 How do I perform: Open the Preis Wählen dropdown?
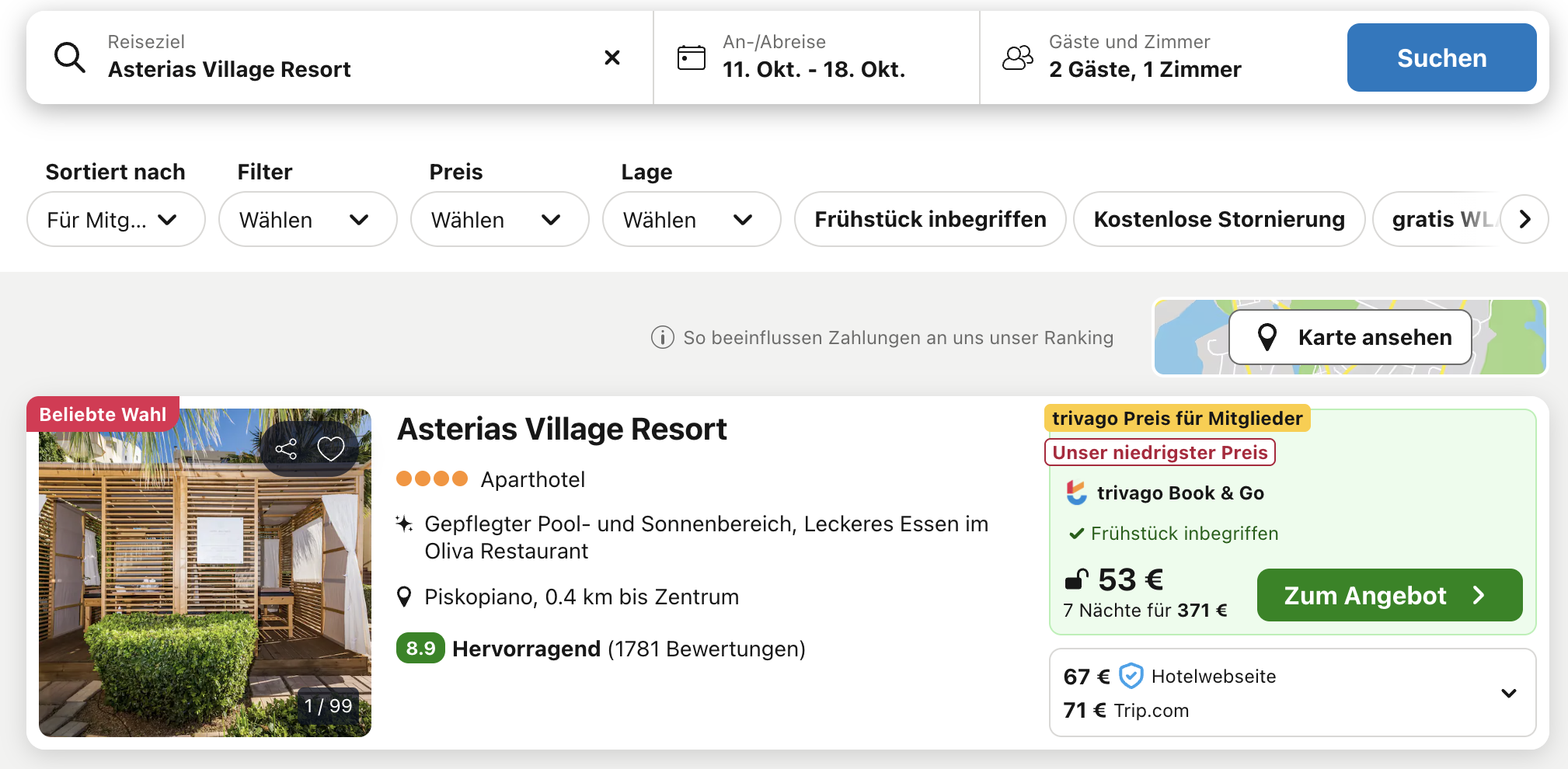pyautogui.click(x=500, y=220)
